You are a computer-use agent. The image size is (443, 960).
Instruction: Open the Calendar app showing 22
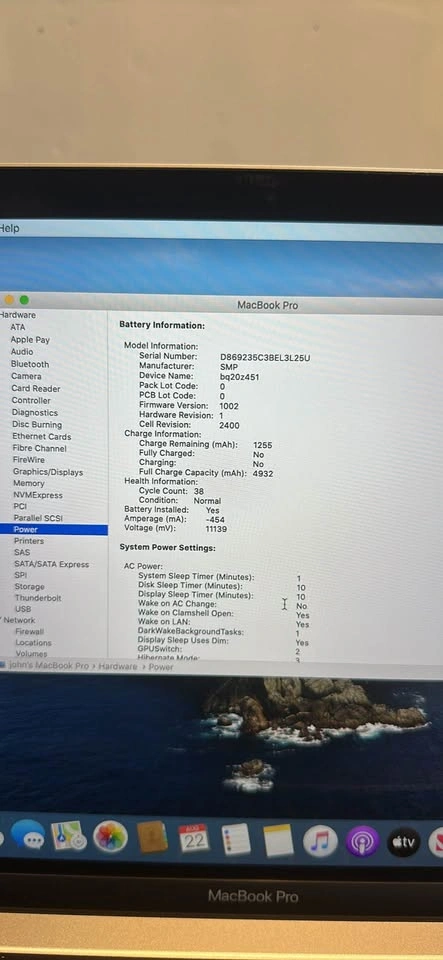click(194, 838)
